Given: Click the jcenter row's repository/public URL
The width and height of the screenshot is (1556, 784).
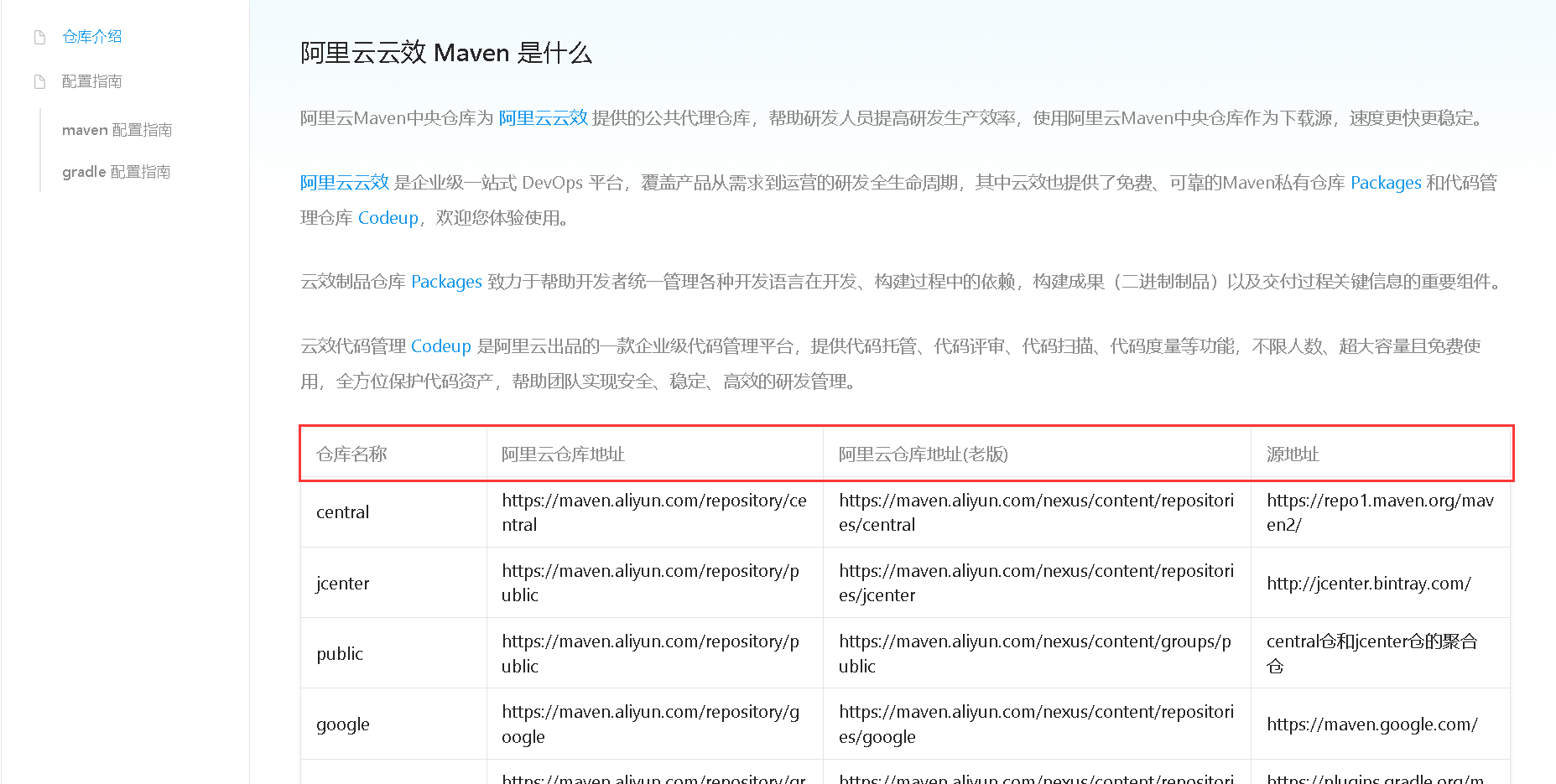Looking at the screenshot, I should click(x=655, y=583).
